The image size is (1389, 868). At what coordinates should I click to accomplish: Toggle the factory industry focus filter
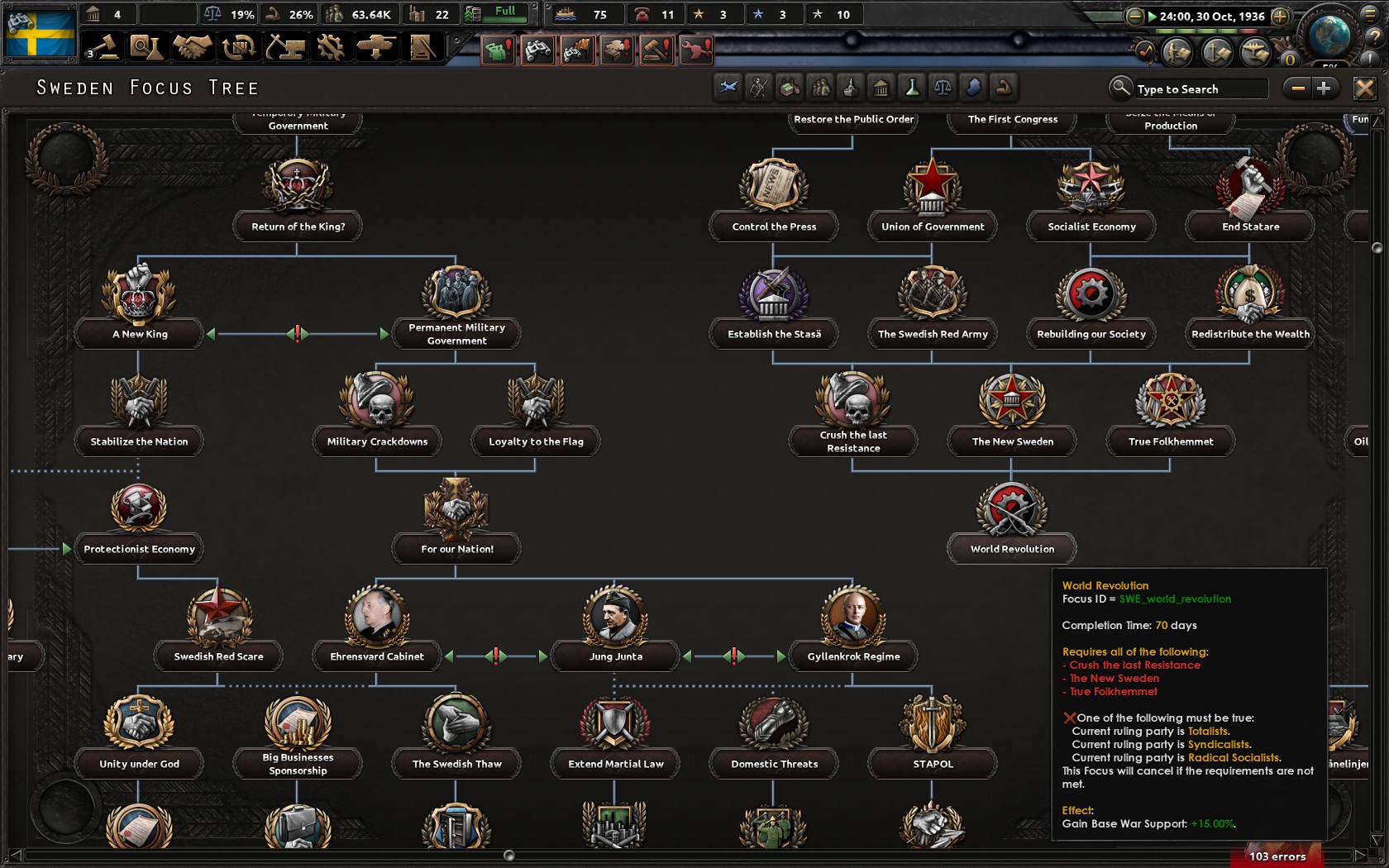pyautogui.click(x=787, y=88)
